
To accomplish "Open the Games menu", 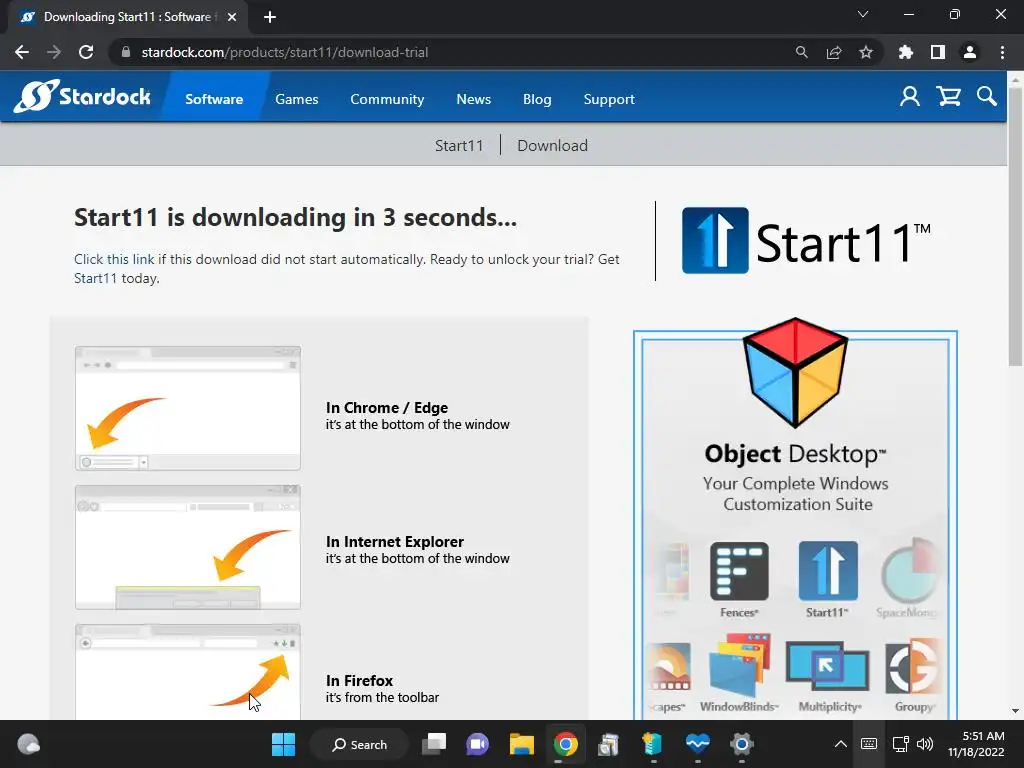I will (296, 99).
